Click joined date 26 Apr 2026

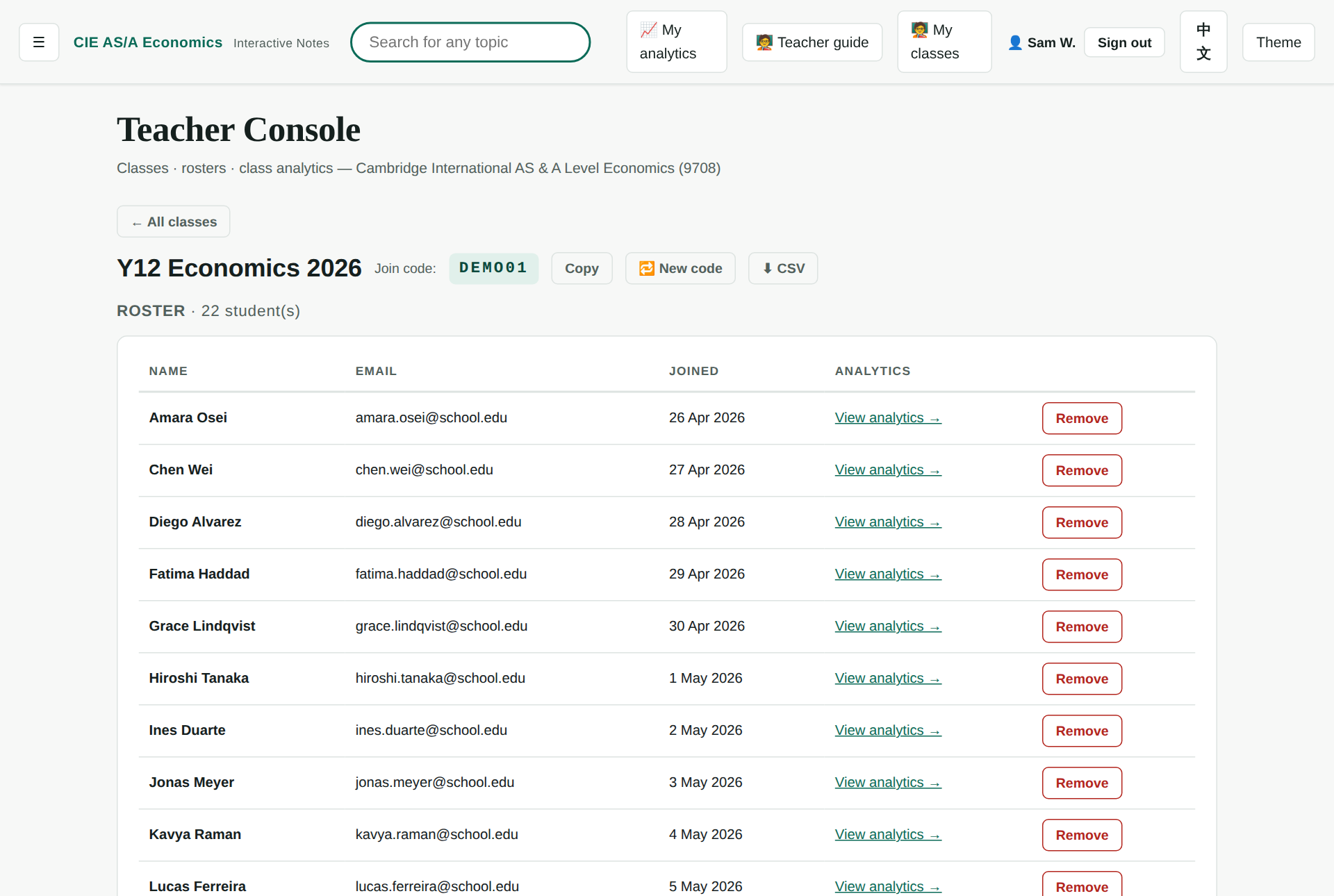click(x=707, y=417)
